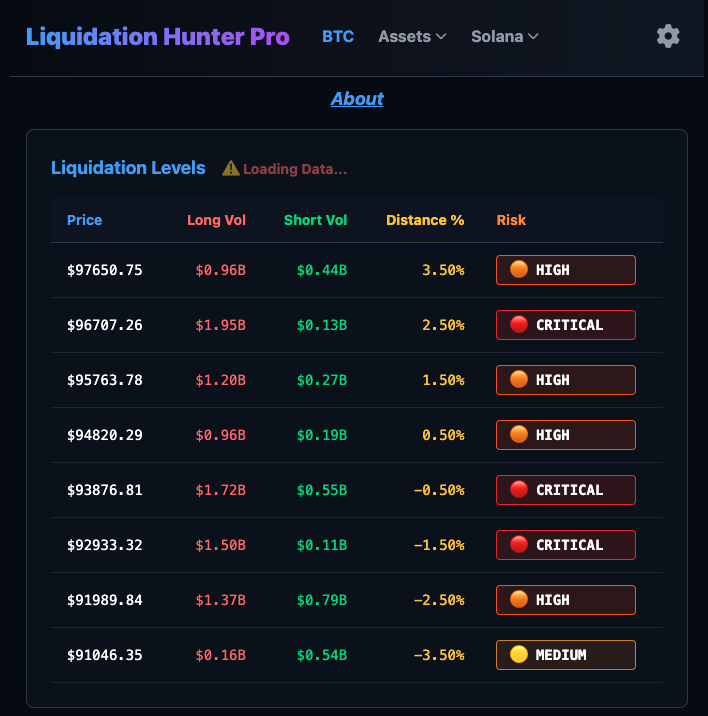Click the HIGH risk badge for $95763.78
This screenshot has height=716, width=708.
click(x=566, y=380)
